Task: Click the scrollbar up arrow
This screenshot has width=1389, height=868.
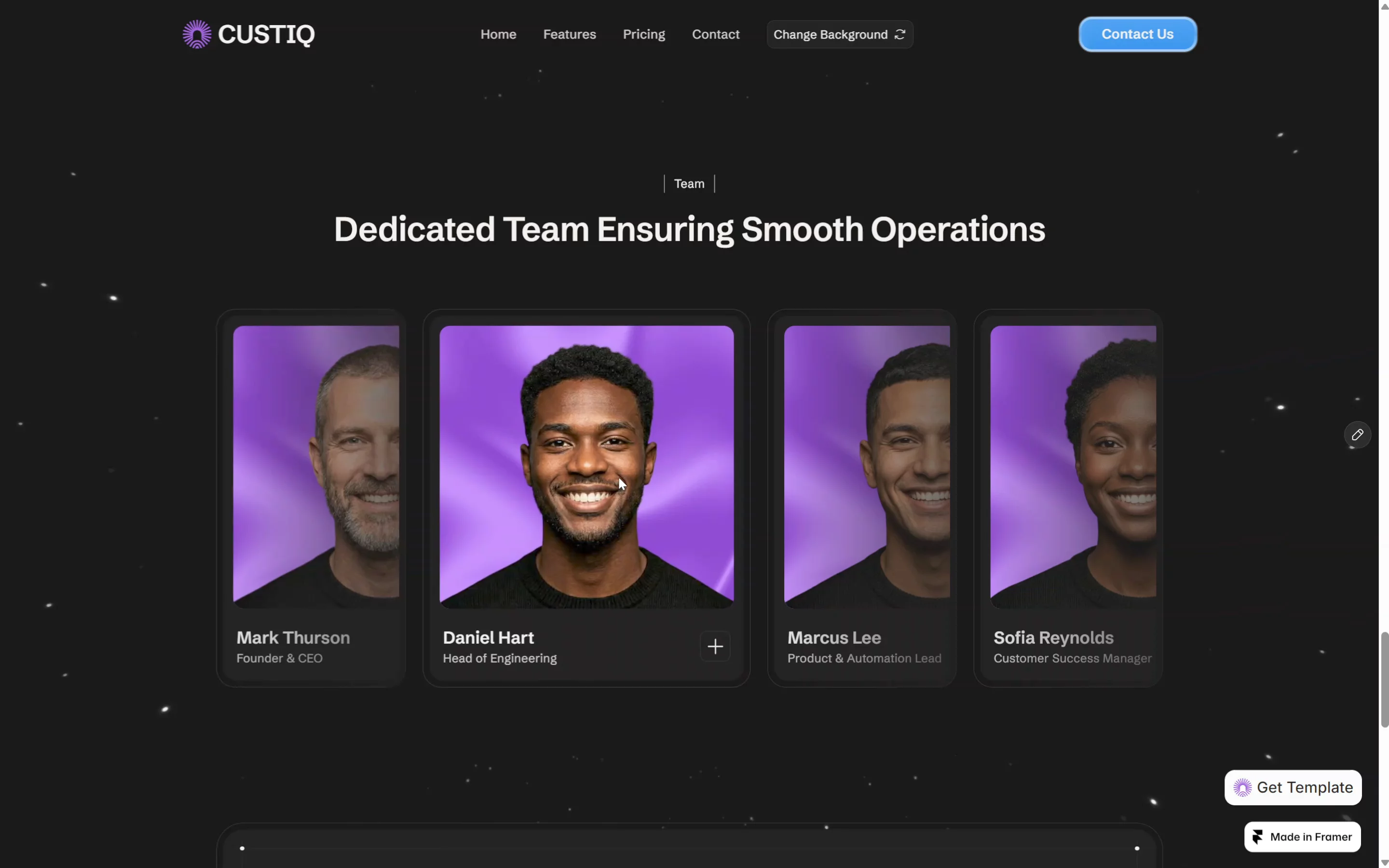Action: click(x=1384, y=6)
